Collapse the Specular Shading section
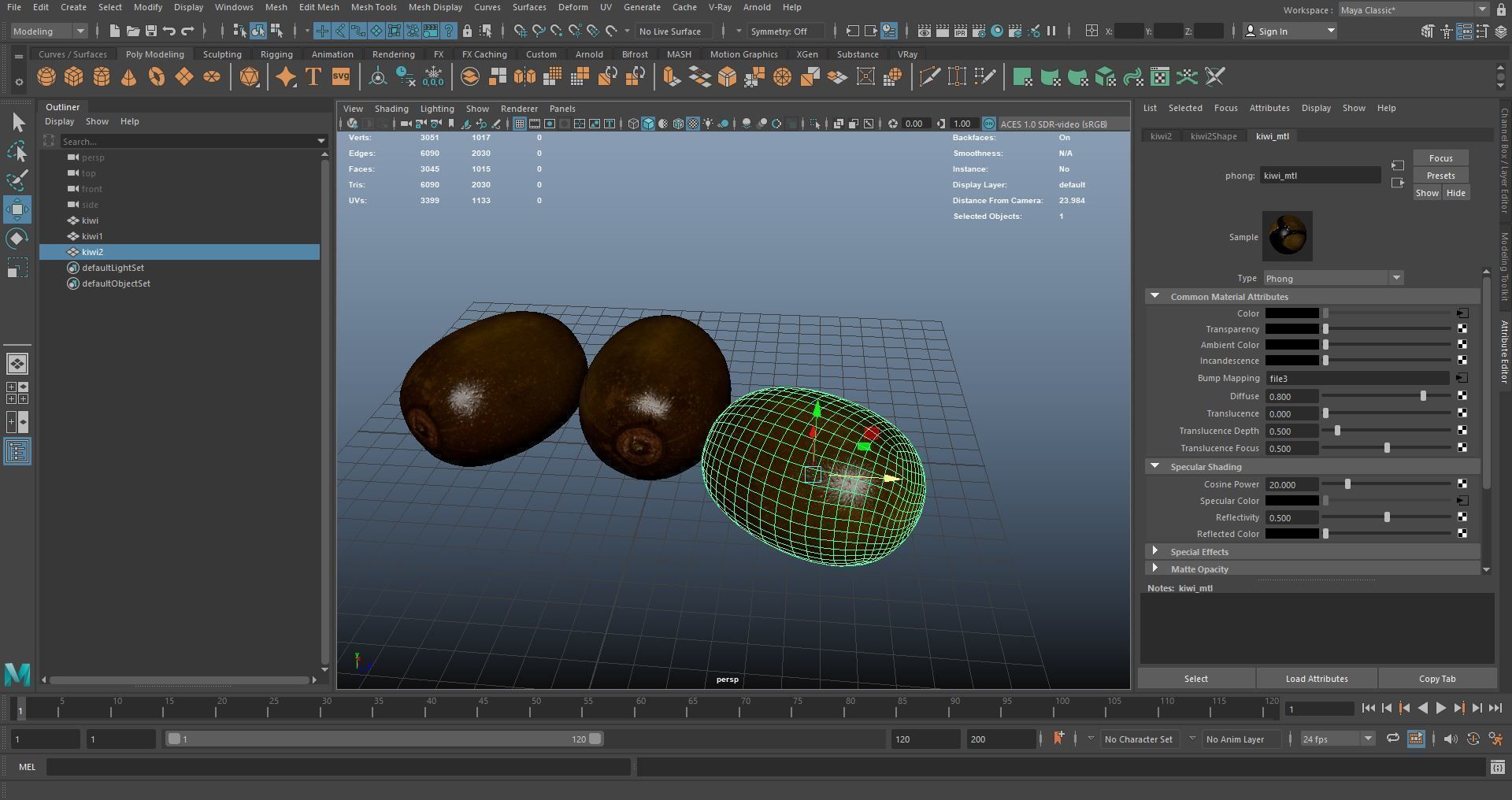This screenshot has width=1512, height=800. 1154,467
